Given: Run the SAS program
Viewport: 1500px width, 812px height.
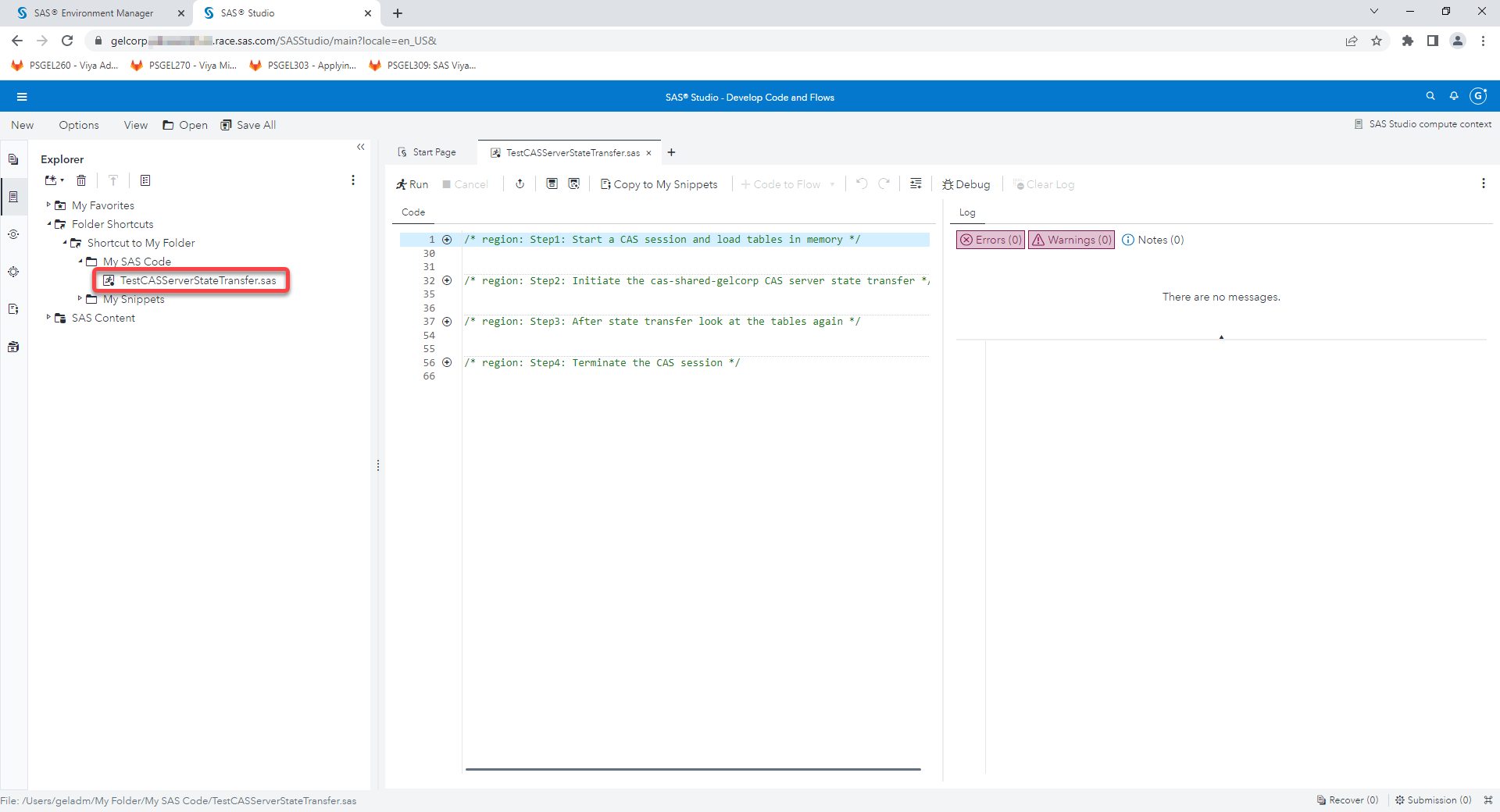Looking at the screenshot, I should pos(412,184).
